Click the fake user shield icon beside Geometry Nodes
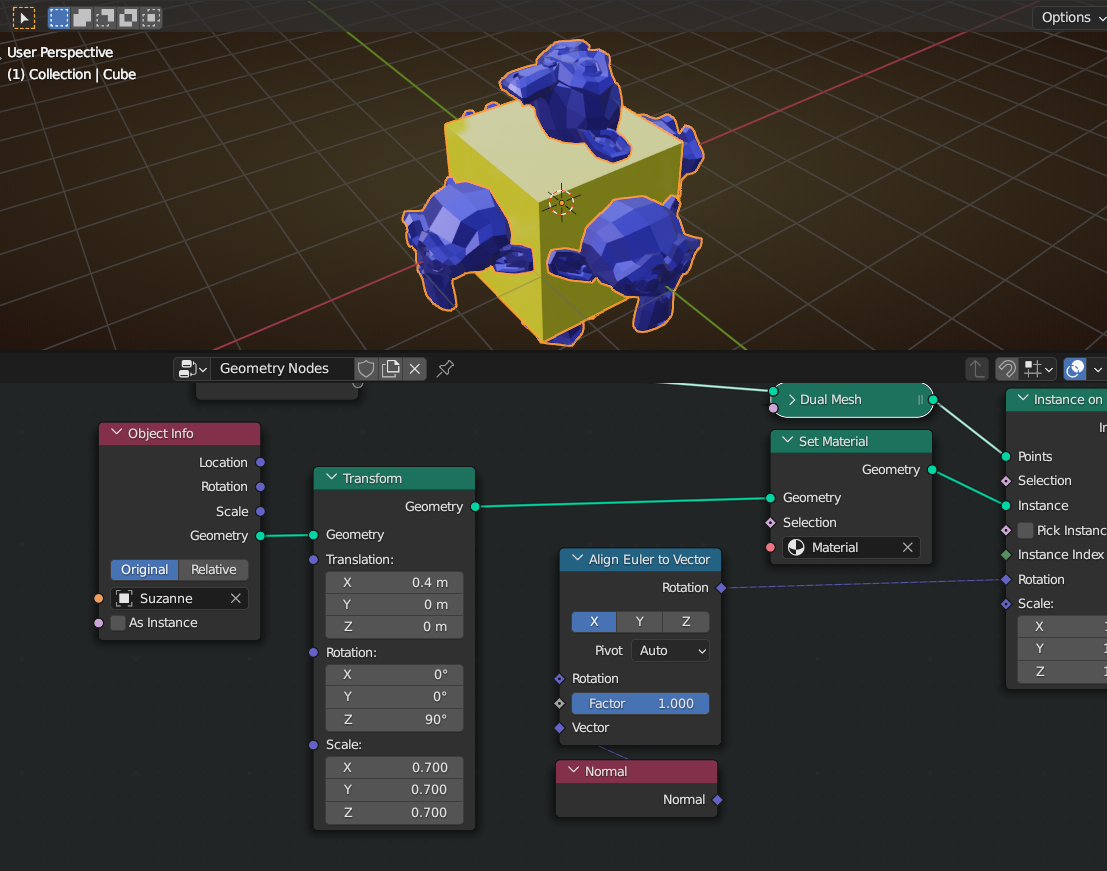1107x871 pixels. (x=366, y=368)
